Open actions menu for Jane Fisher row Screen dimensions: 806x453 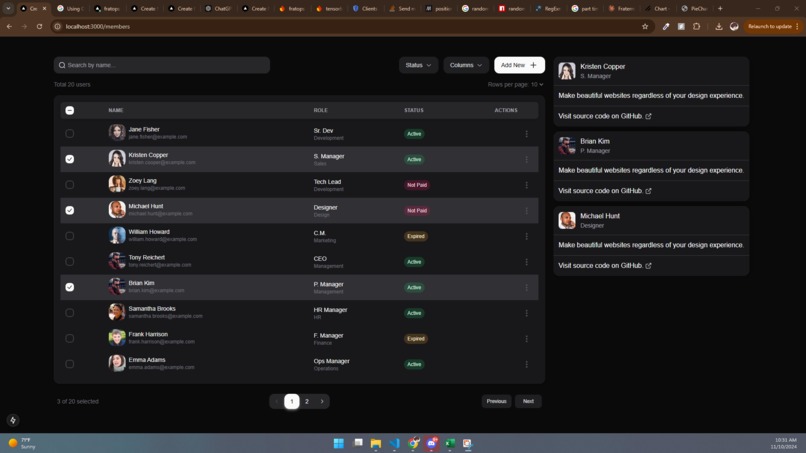point(526,134)
